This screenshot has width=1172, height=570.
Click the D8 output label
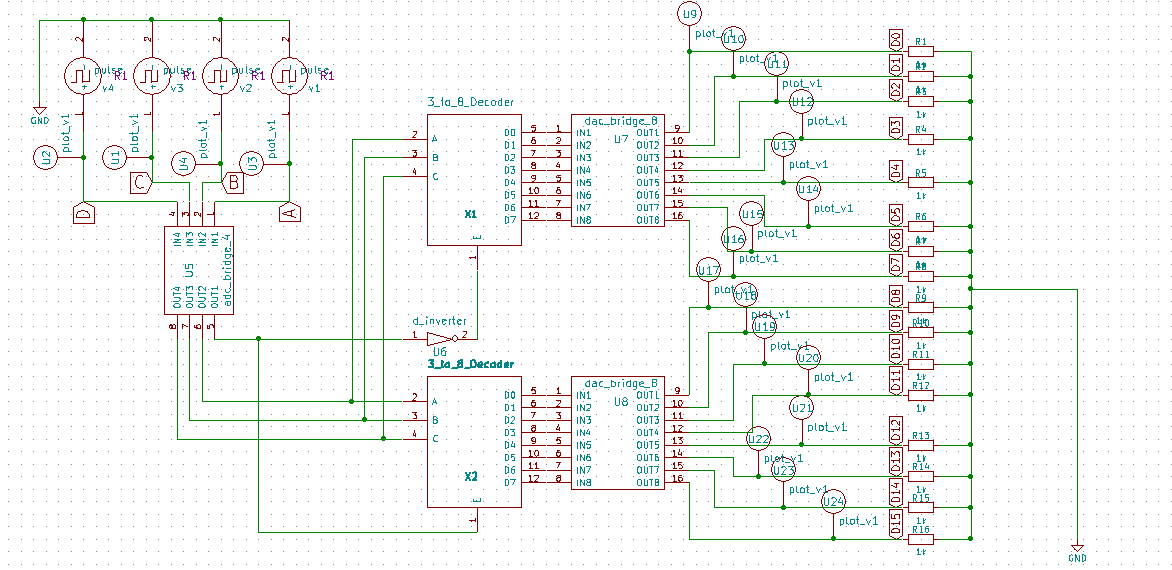click(895, 296)
